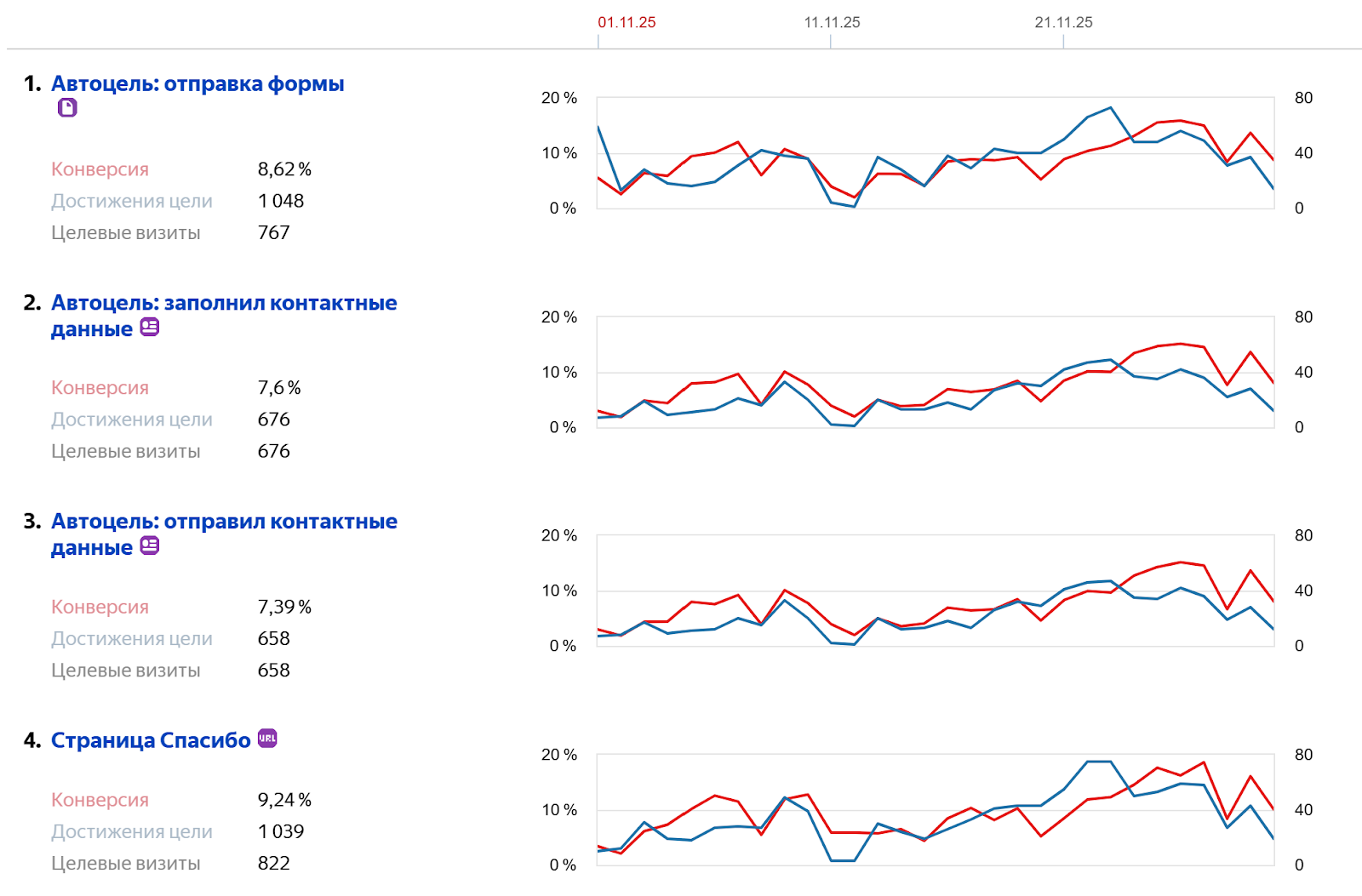Image resolution: width=1362 pixels, height=896 pixels.
Task: Click the form icon under "Автоцель: отправка формы"
Action: (x=67, y=108)
